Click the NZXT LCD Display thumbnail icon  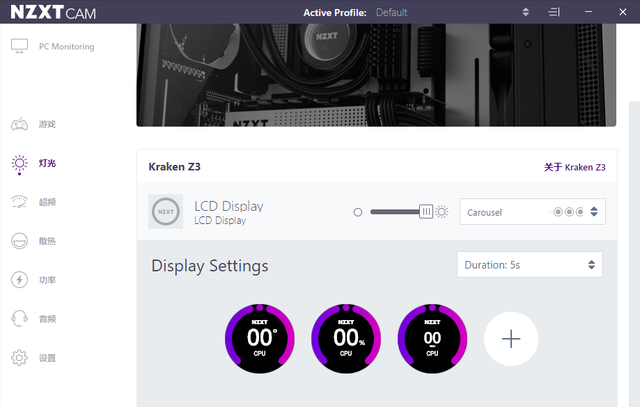[165, 211]
